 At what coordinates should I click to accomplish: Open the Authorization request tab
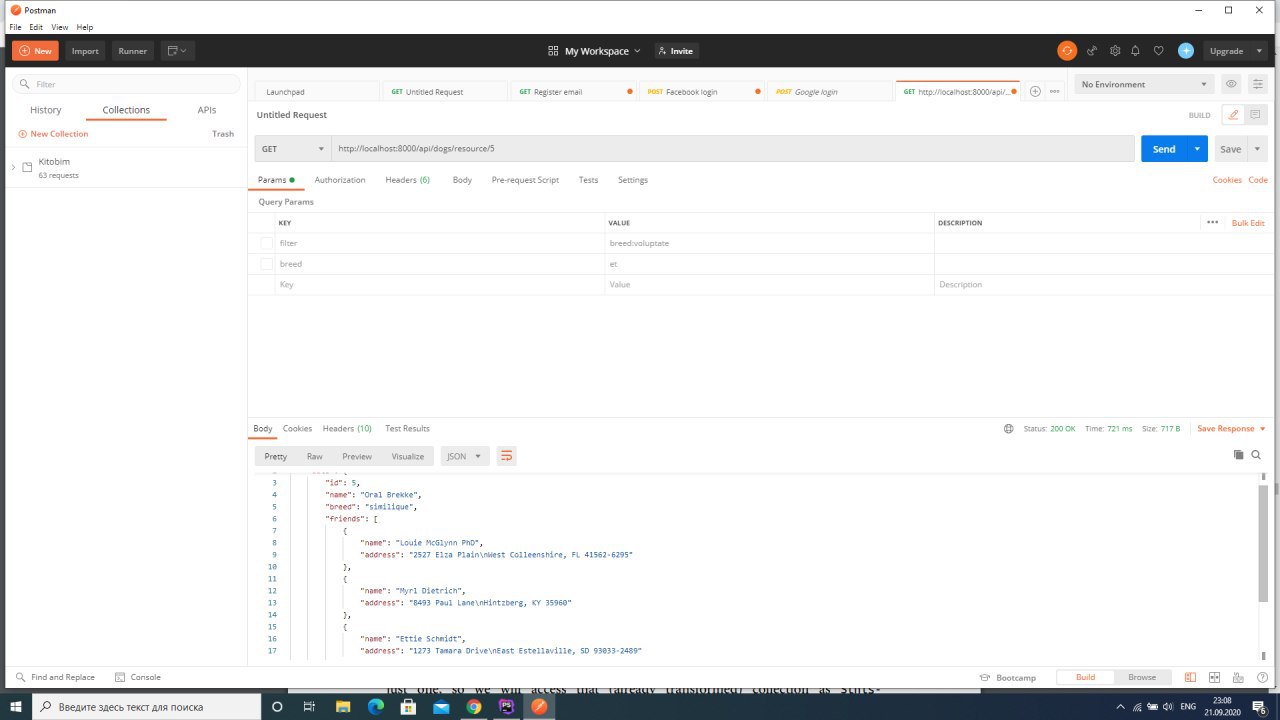tap(340, 180)
